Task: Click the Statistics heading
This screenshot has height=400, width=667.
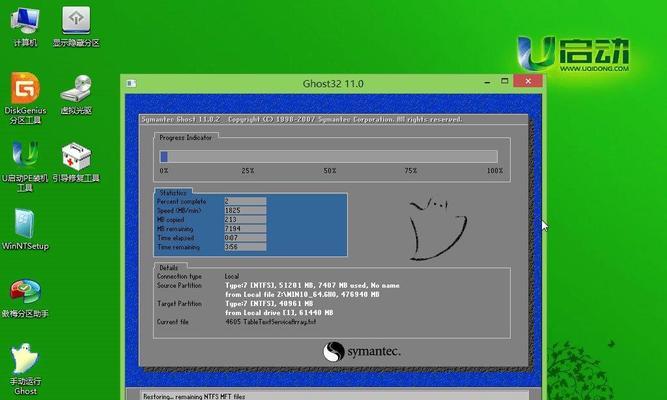Action: pos(173,193)
